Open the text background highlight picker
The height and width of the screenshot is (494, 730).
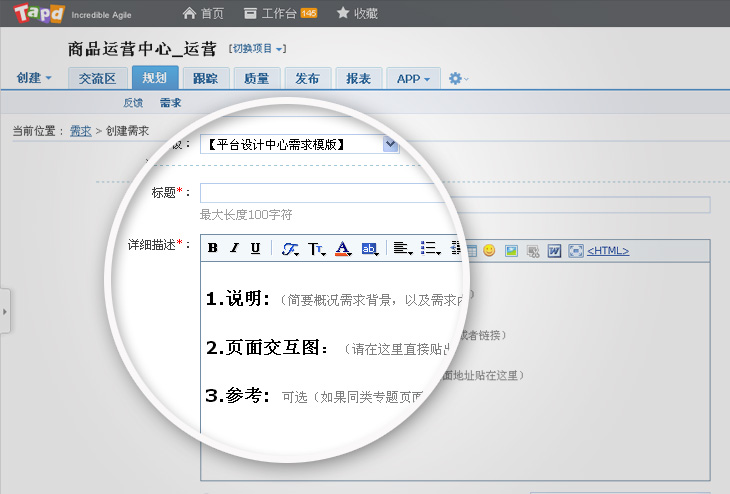tap(370, 249)
